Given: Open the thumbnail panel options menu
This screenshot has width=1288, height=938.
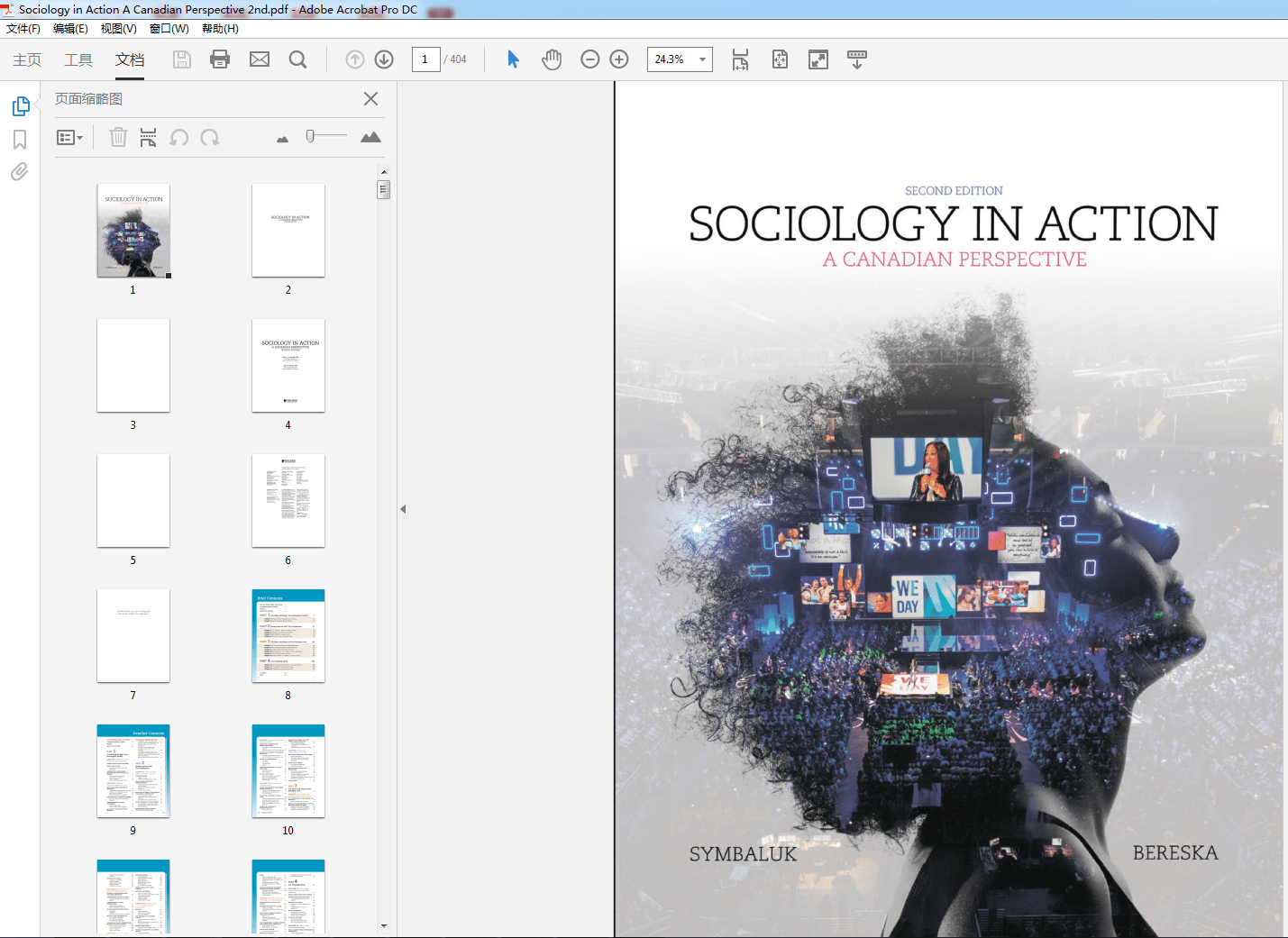Looking at the screenshot, I should 70,137.
